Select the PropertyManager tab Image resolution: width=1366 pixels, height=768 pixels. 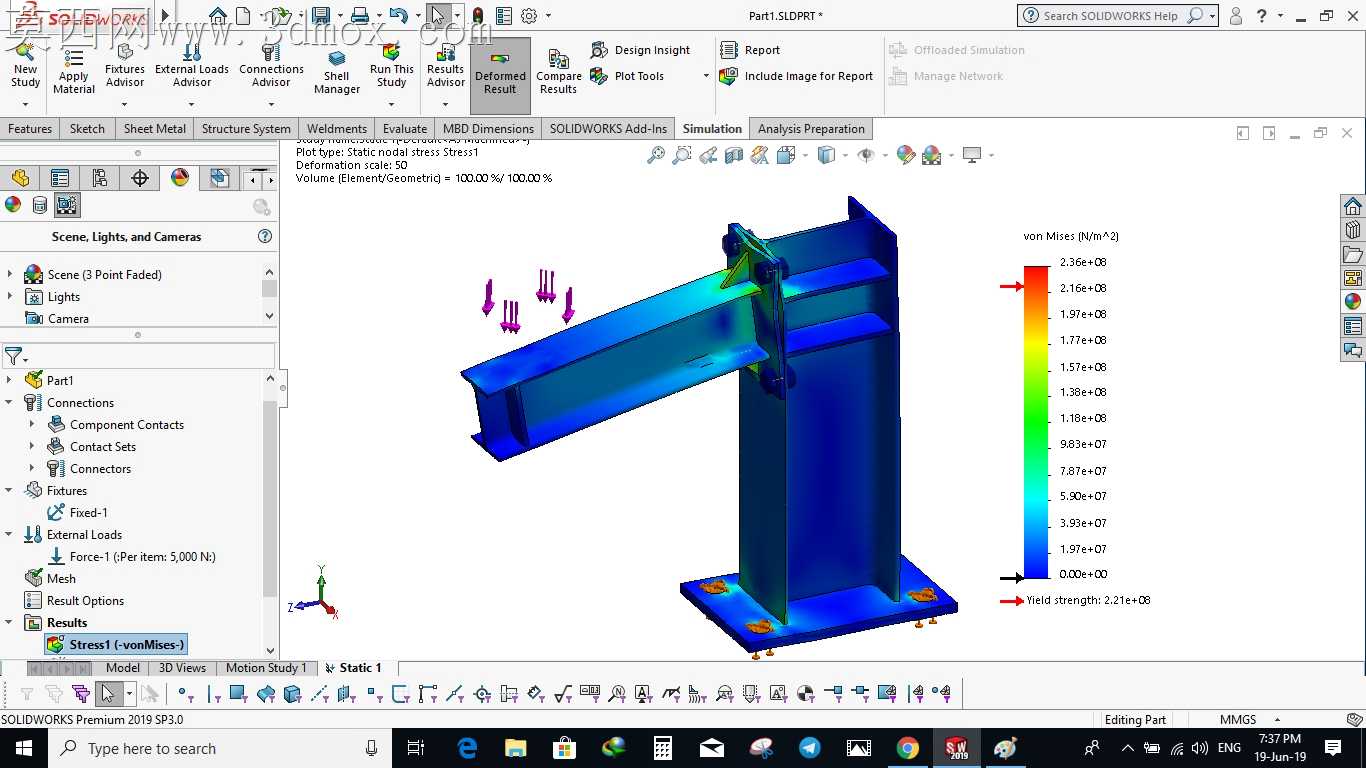(60, 178)
